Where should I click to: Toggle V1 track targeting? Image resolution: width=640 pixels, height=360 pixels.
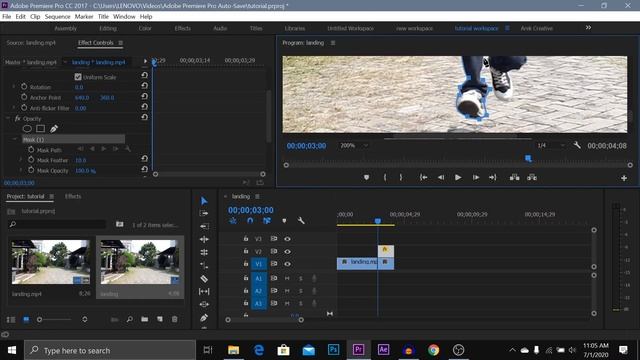(x=258, y=264)
